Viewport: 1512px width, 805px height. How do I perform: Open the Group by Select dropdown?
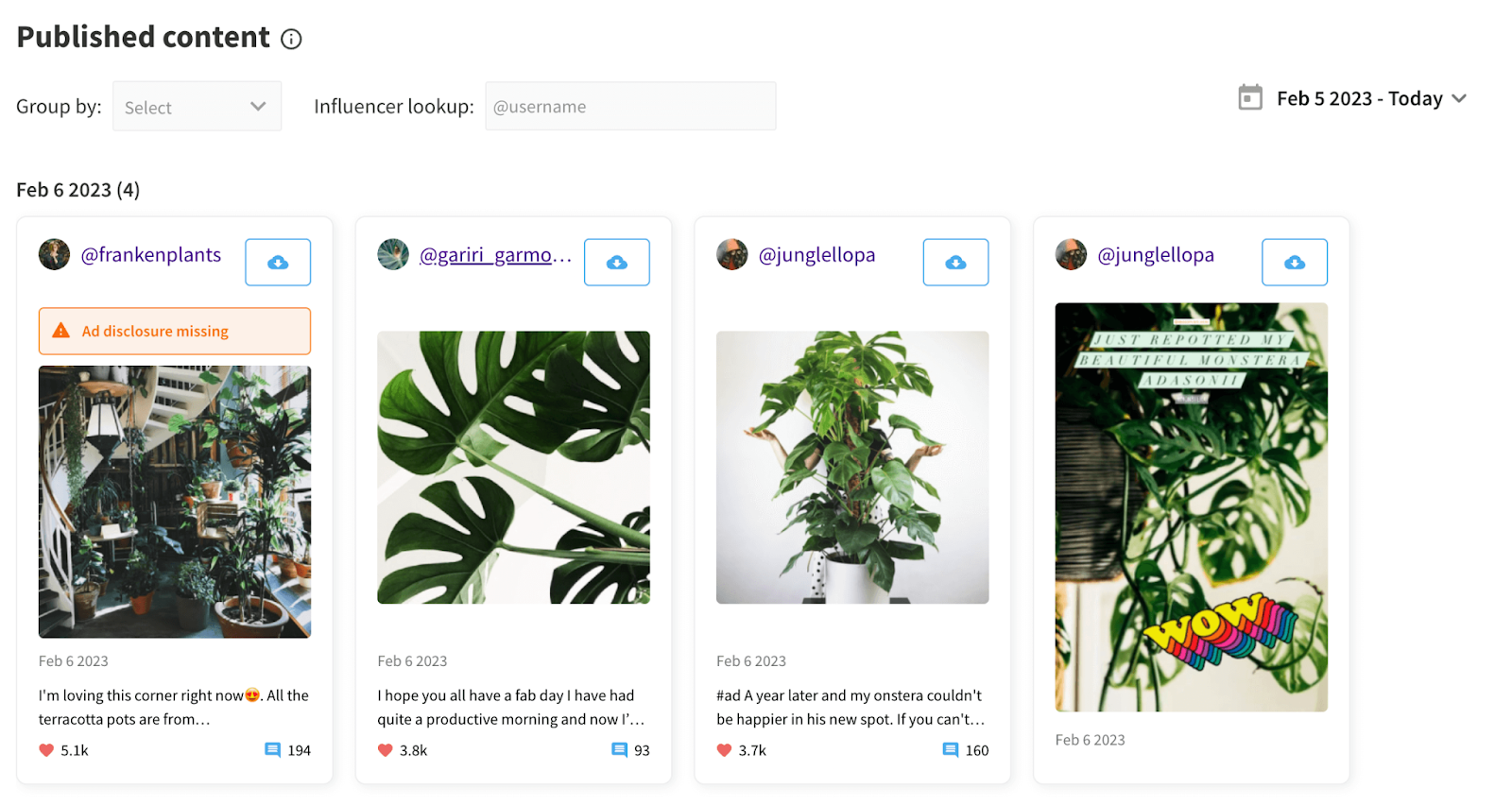pos(196,106)
